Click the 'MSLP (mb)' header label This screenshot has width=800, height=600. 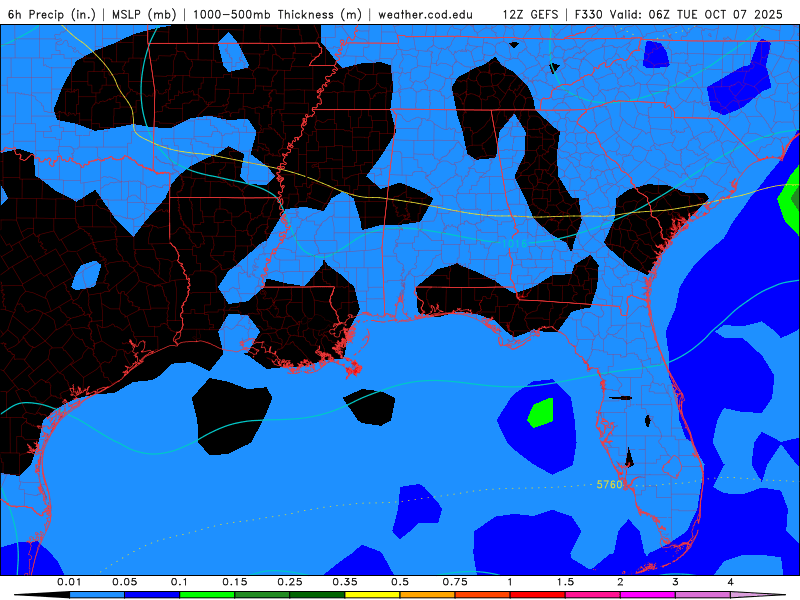(144, 14)
